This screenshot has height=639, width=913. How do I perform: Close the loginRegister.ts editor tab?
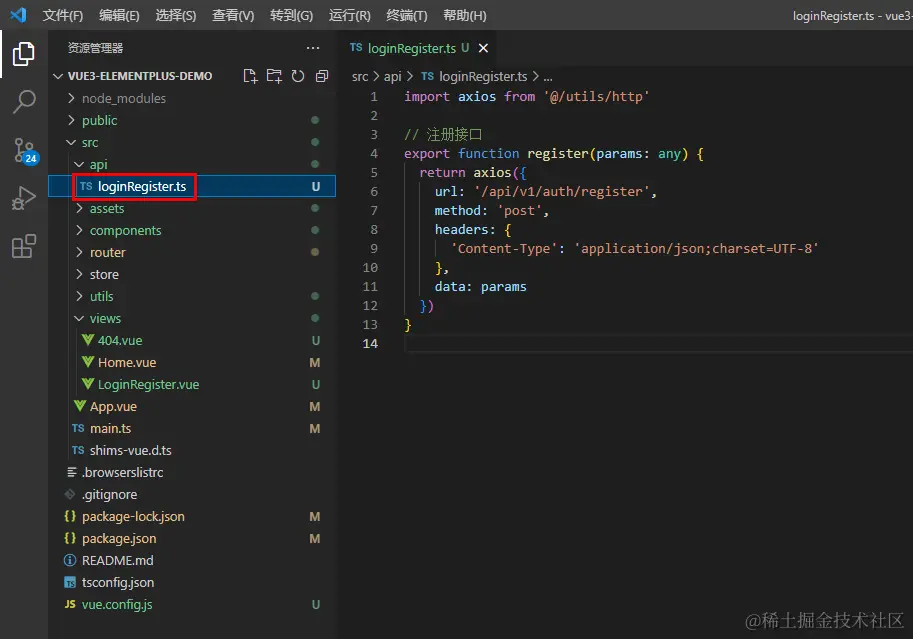point(483,48)
